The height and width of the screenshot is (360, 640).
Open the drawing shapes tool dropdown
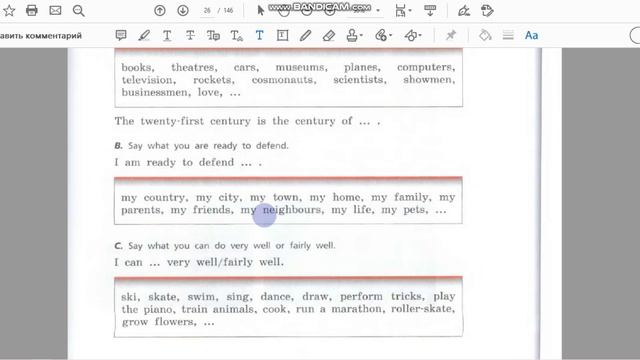413,36
